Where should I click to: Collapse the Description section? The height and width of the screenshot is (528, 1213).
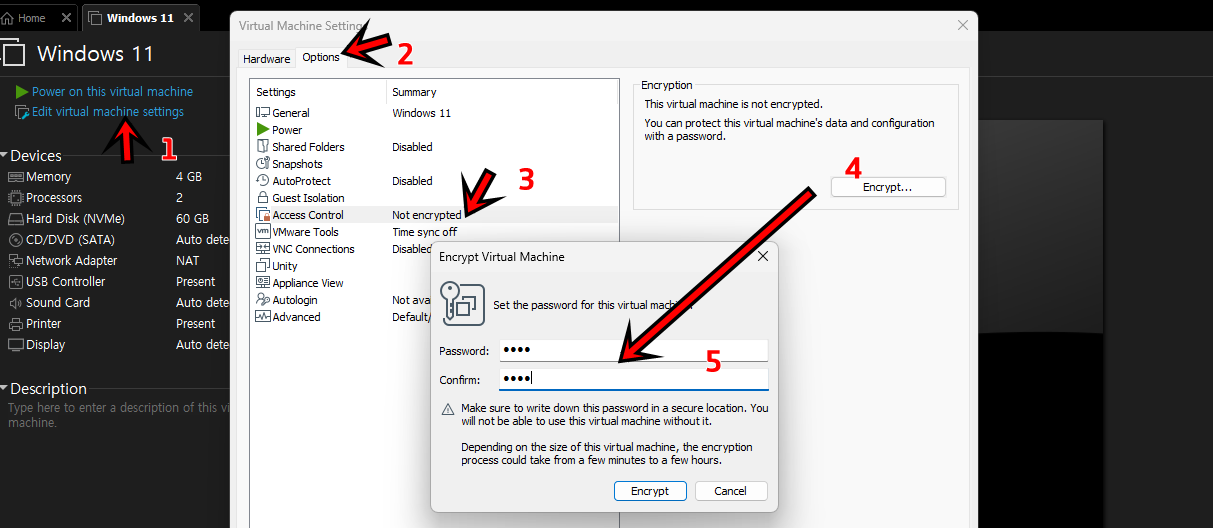4,389
